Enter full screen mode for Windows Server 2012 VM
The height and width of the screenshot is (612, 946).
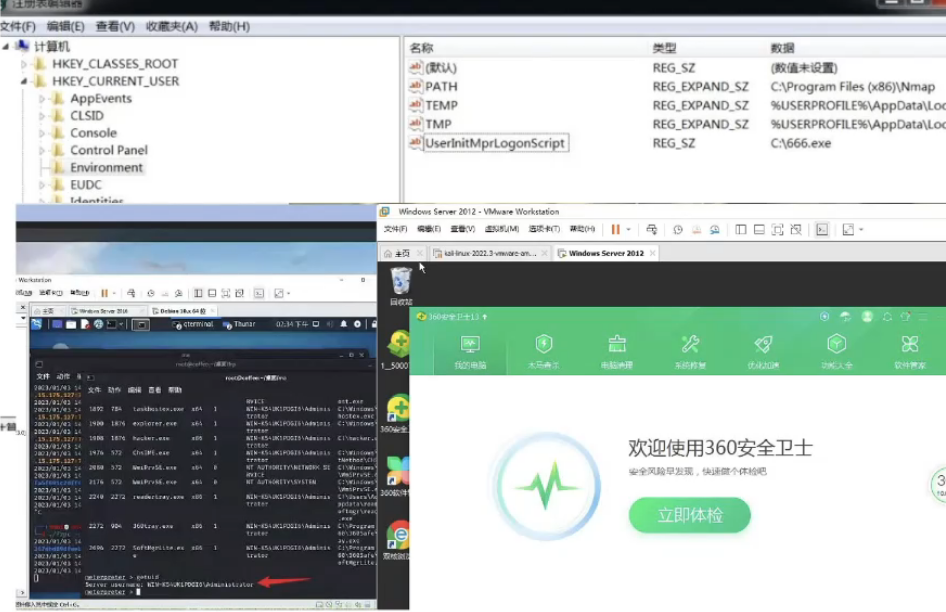[778, 229]
